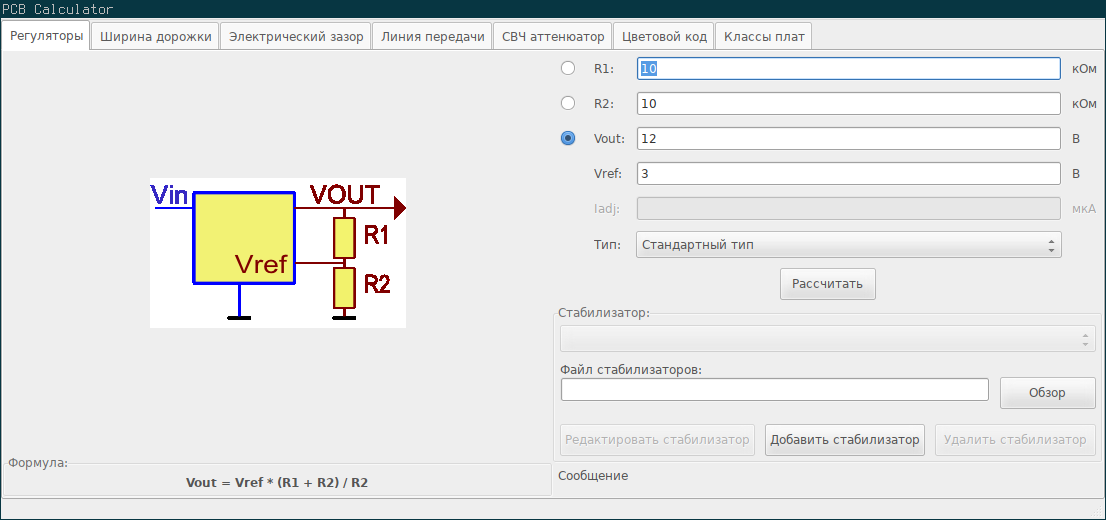
Task: Click into the R1 value field
Action: click(x=848, y=69)
